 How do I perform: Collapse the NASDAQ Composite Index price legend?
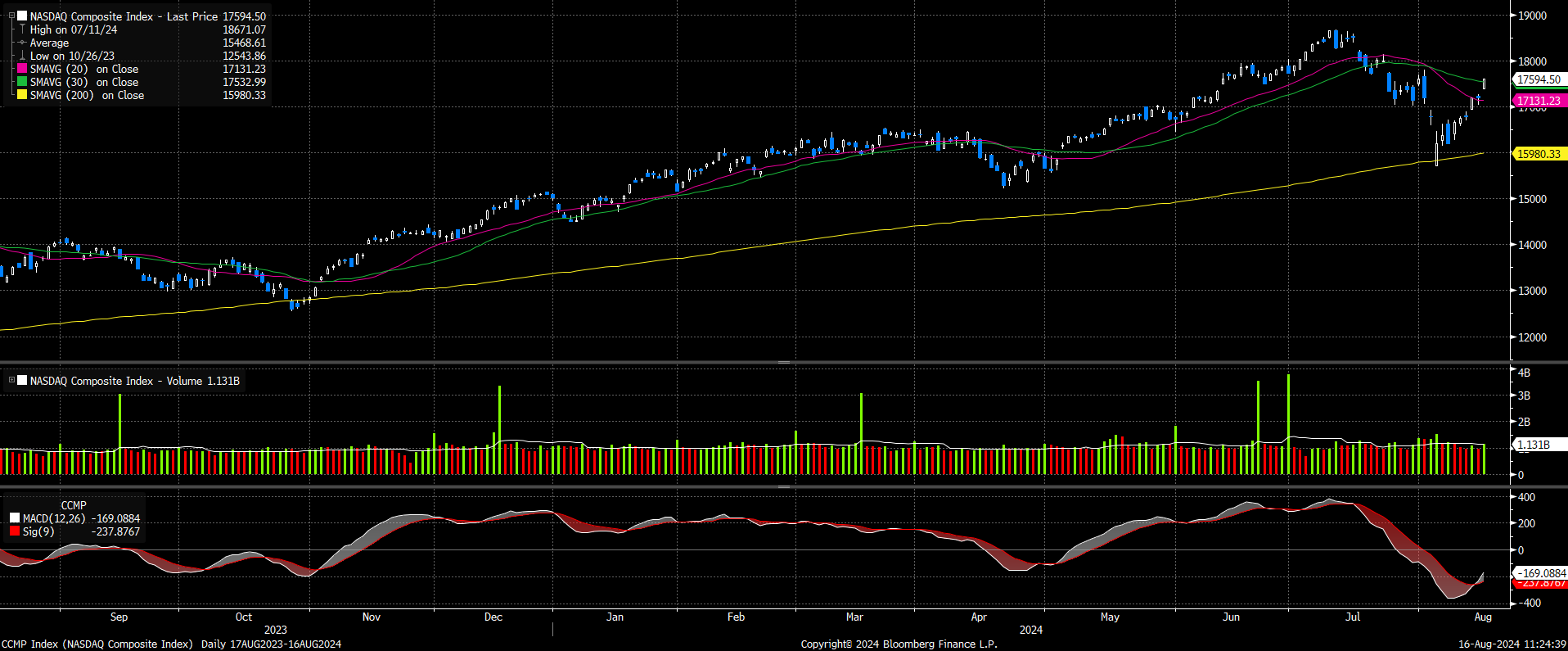11,16
